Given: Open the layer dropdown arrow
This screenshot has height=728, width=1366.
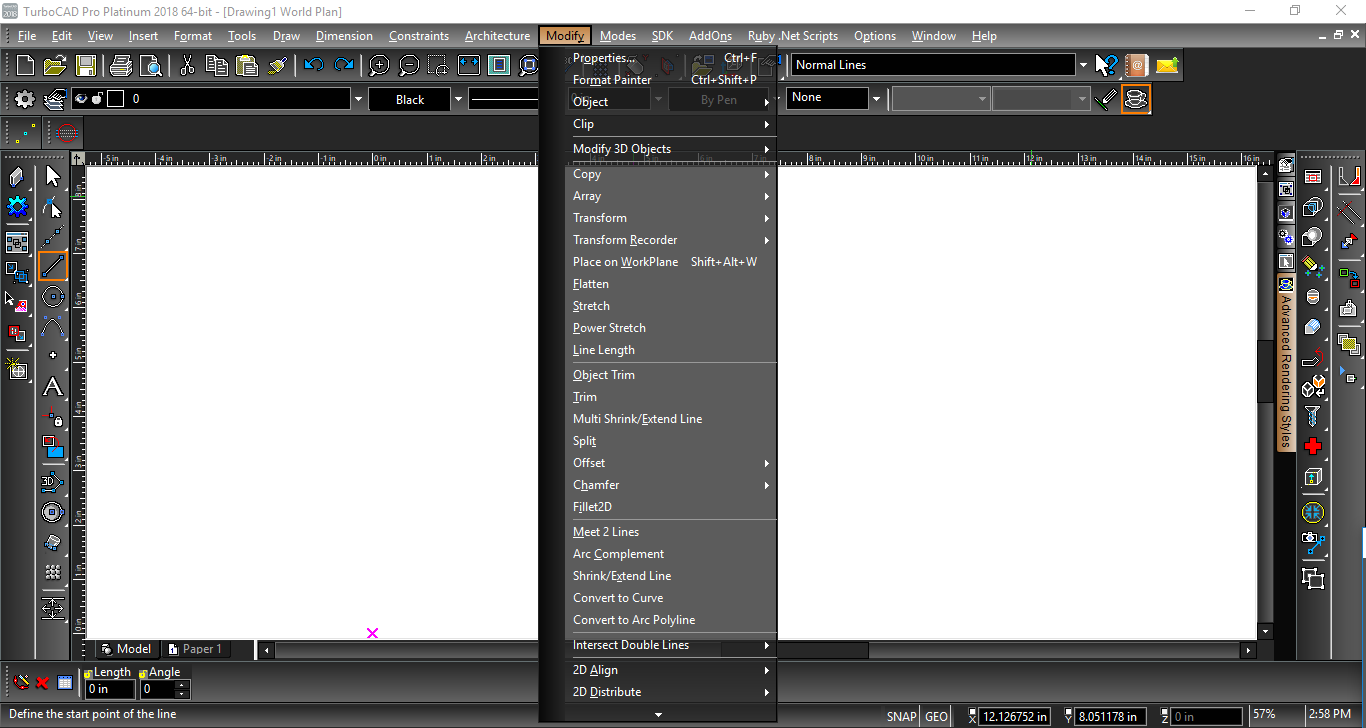Looking at the screenshot, I should tap(358, 99).
